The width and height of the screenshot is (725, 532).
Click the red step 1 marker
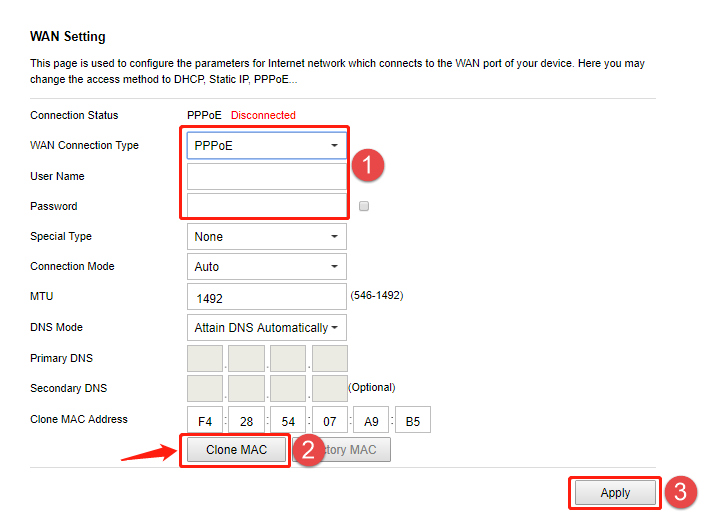[368, 166]
